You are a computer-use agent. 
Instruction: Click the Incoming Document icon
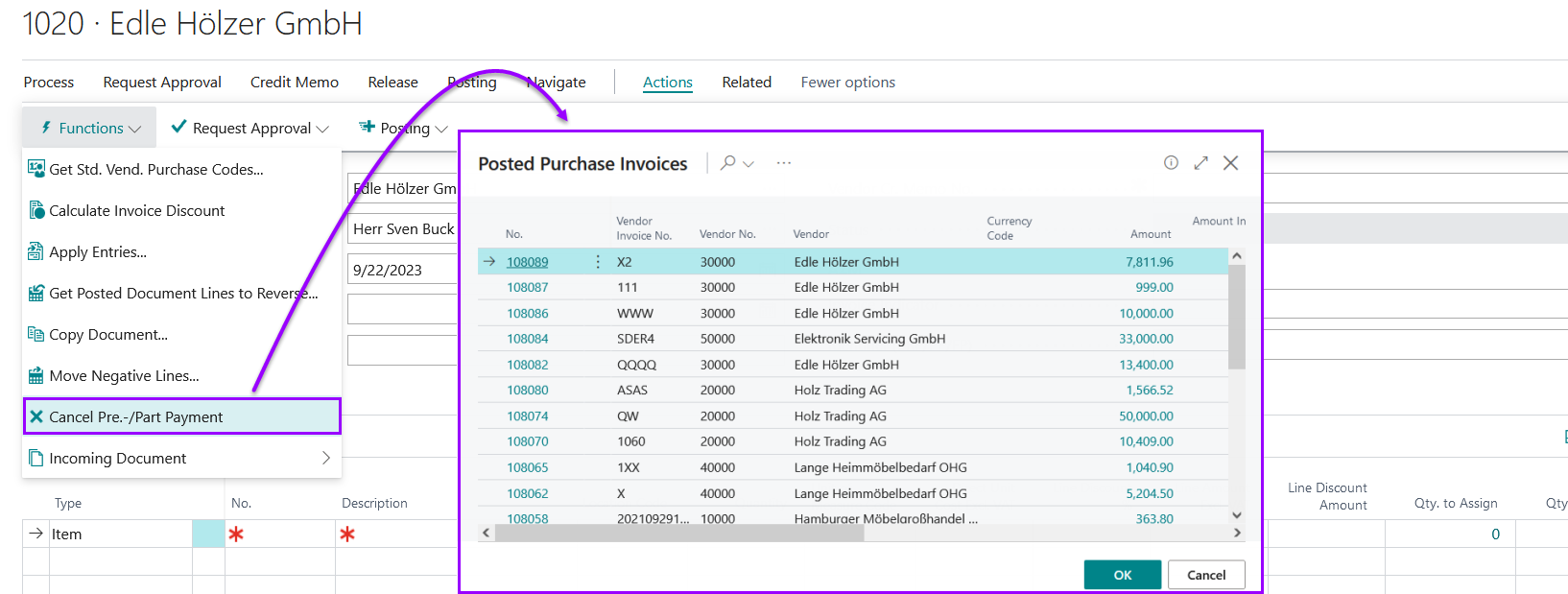click(x=36, y=458)
